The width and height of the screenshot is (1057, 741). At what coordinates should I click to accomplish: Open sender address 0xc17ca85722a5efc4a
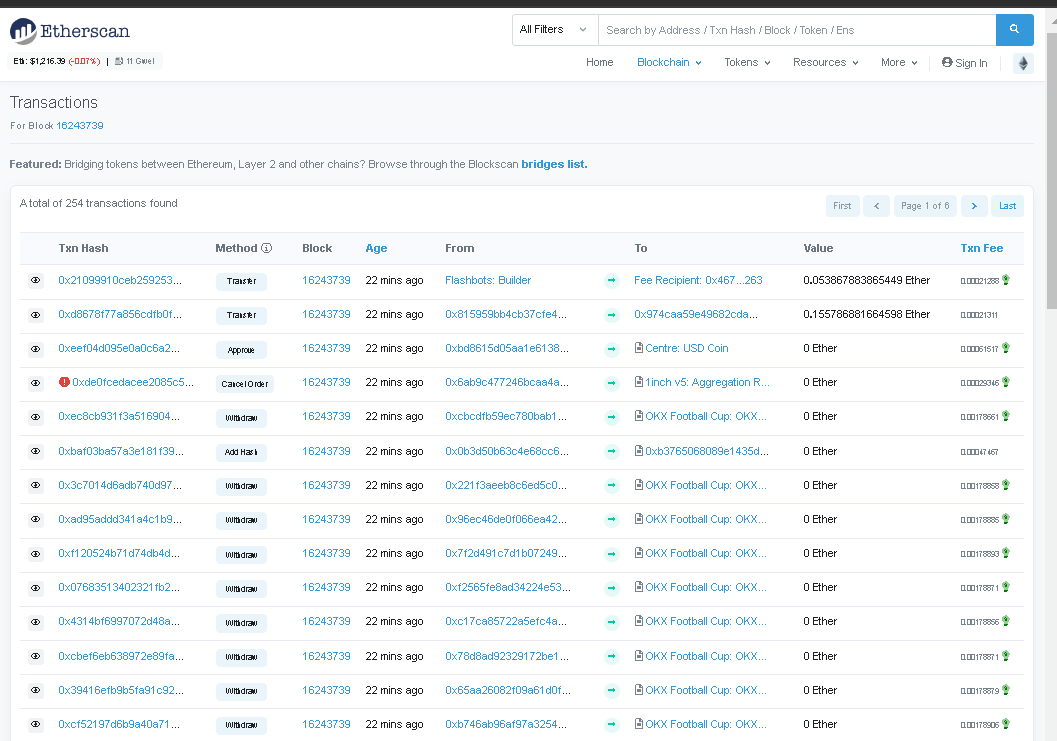click(506, 621)
